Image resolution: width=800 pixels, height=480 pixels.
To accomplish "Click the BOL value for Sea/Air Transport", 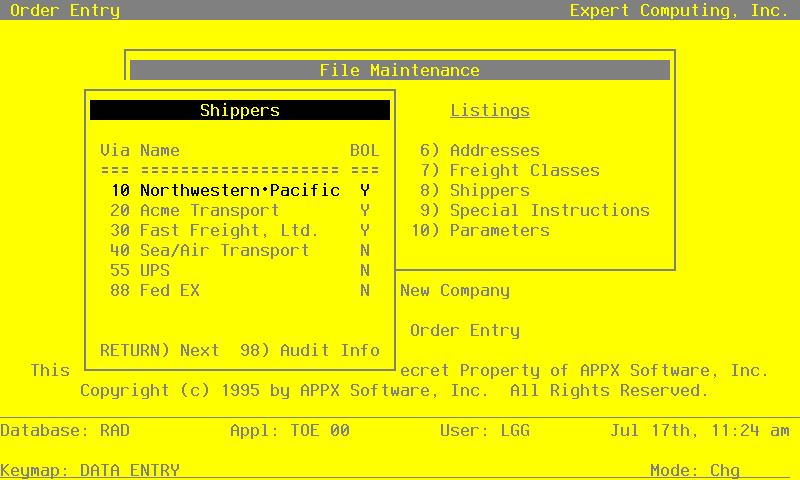I will 365,250.
